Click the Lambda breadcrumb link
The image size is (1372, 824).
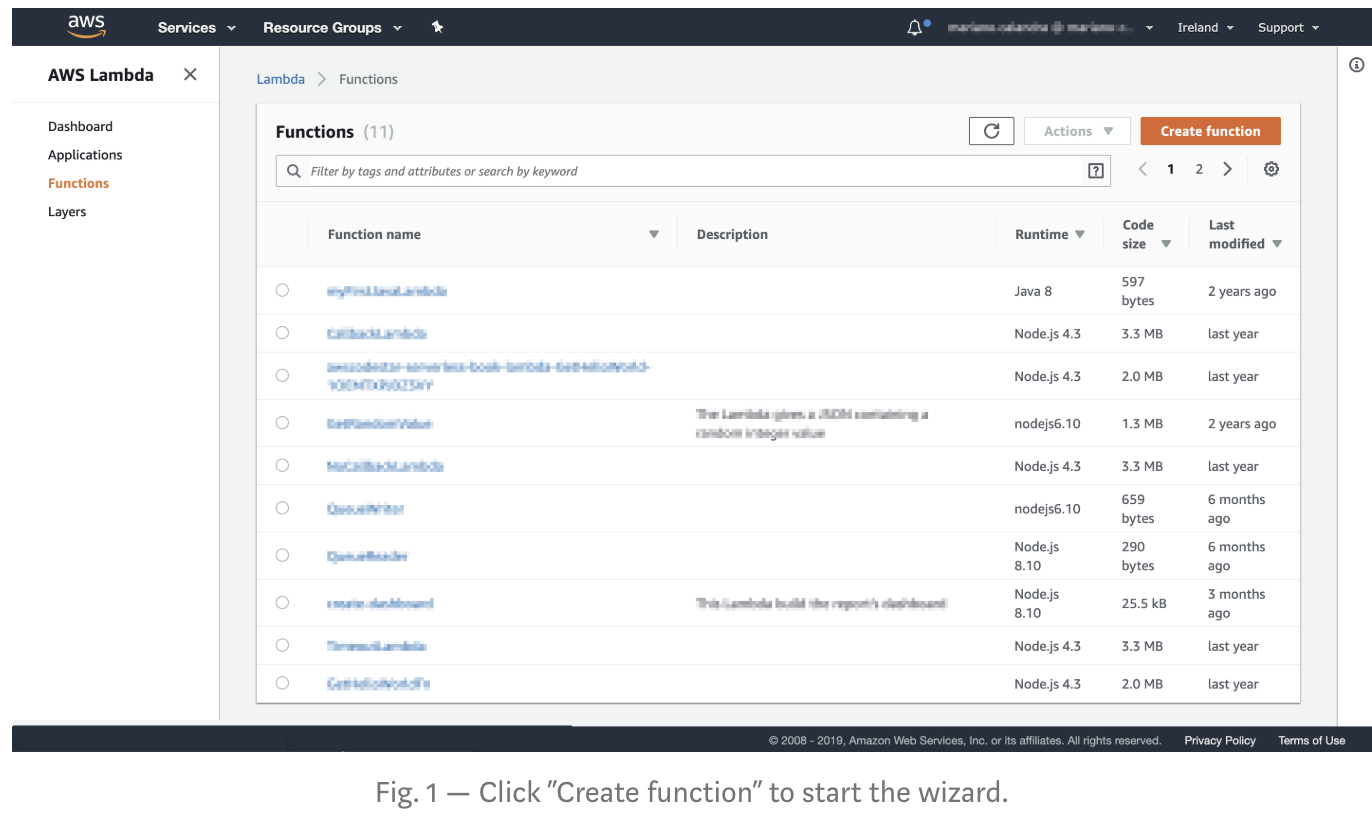point(281,79)
